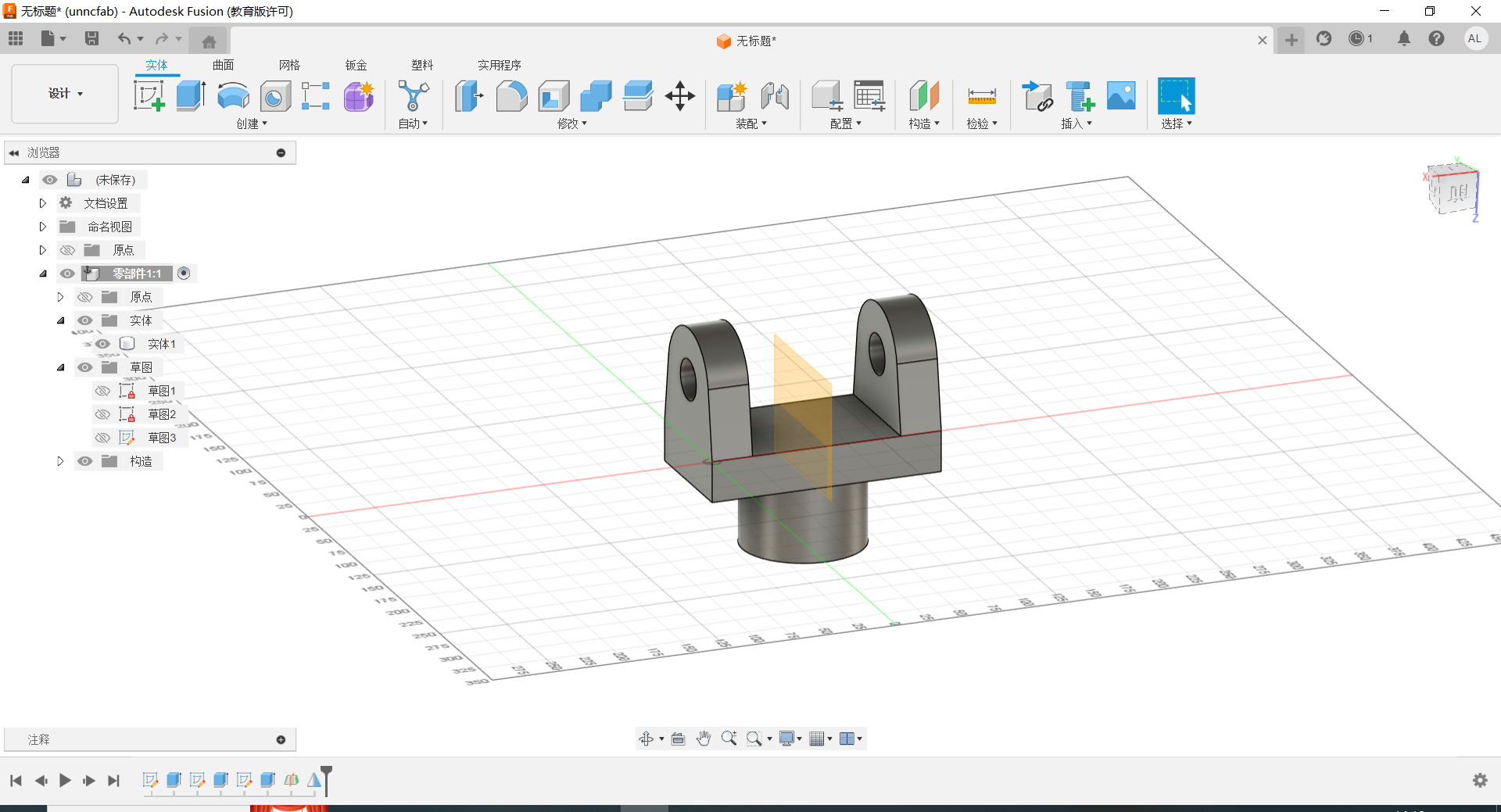Toggle the activate radio button on 零部件1:1
The width and height of the screenshot is (1501, 812).
pyautogui.click(x=184, y=274)
